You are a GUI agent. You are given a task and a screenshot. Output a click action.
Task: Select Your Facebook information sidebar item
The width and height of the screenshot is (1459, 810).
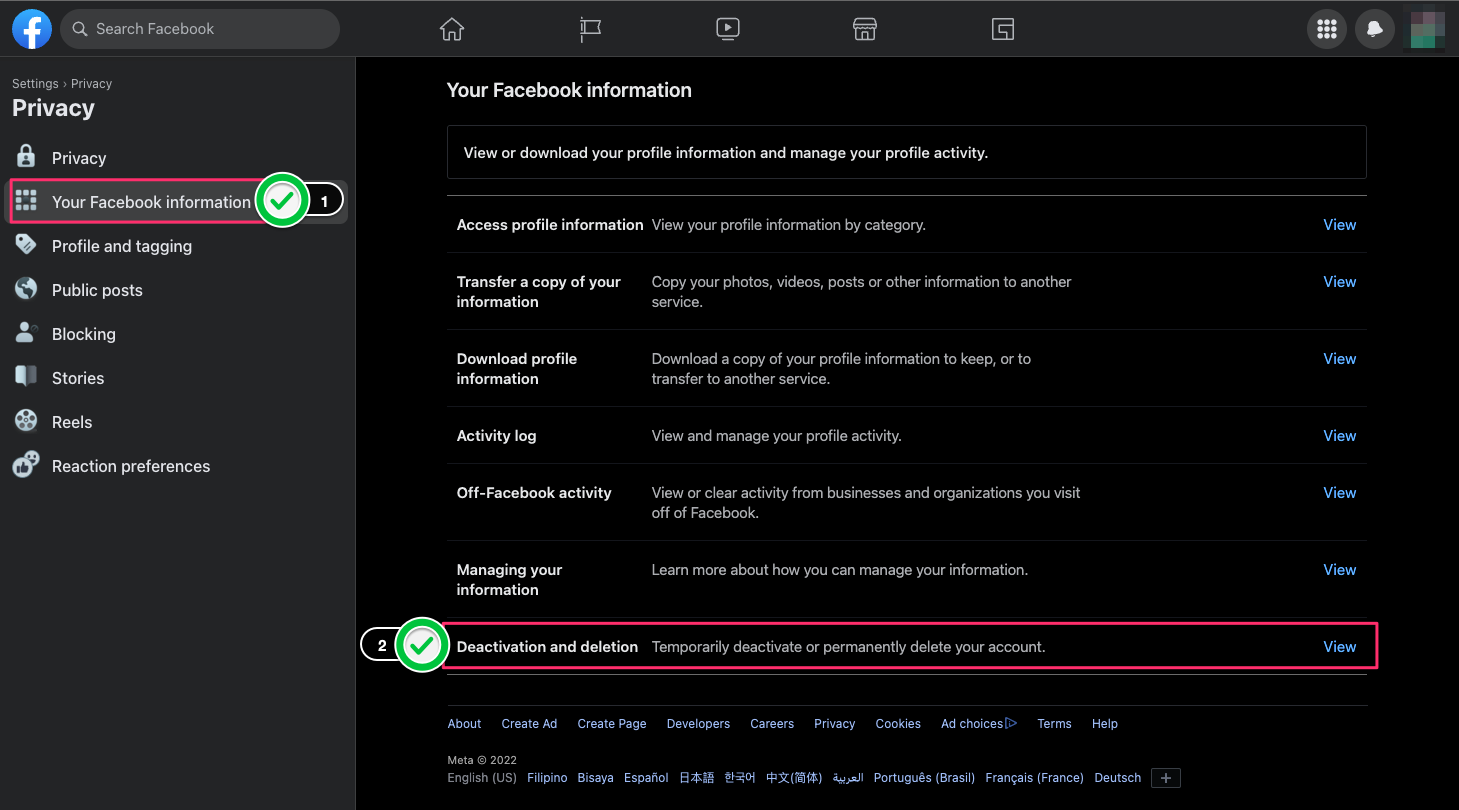click(178, 202)
